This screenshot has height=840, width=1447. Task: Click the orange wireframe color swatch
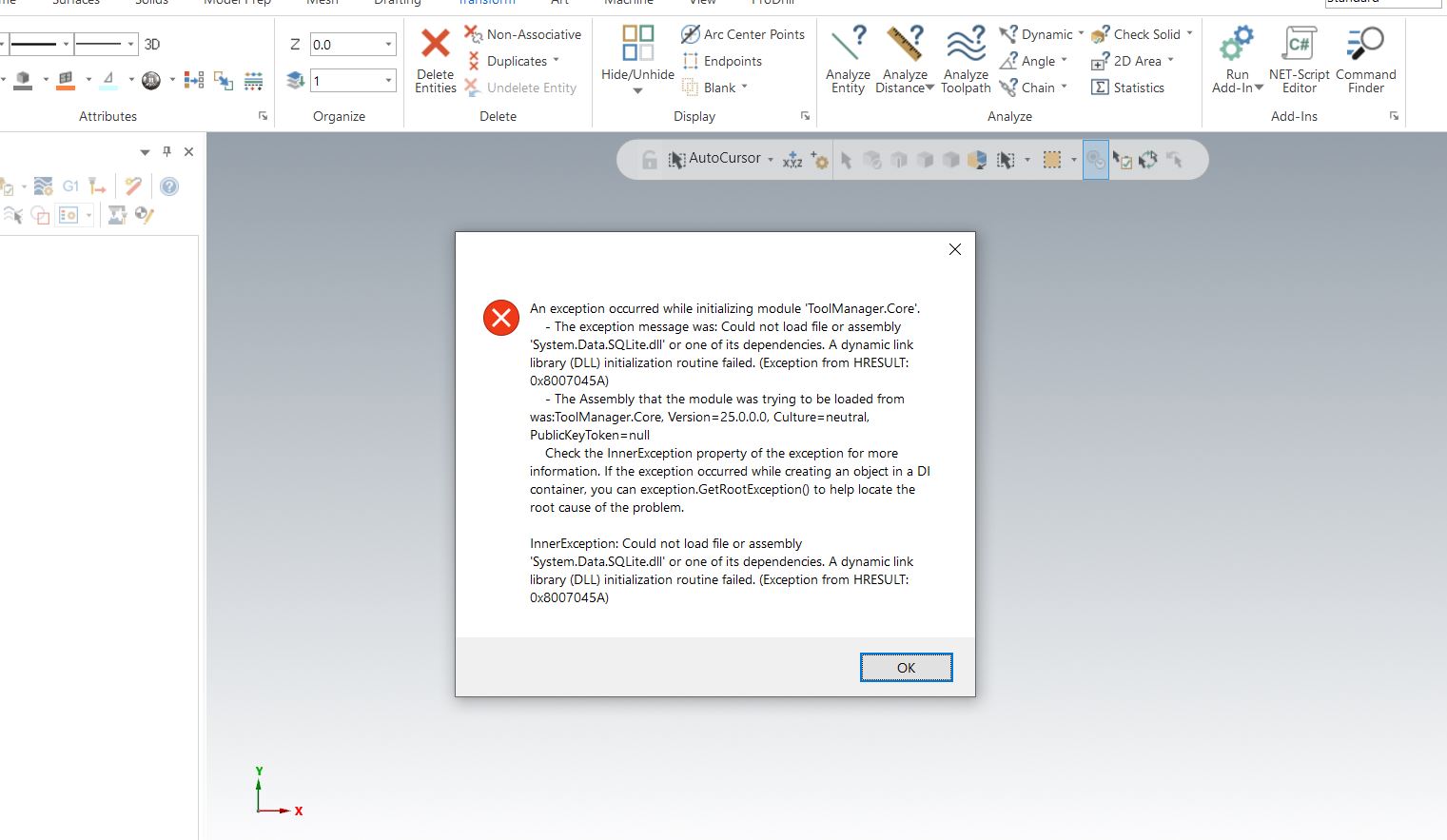point(66,81)
